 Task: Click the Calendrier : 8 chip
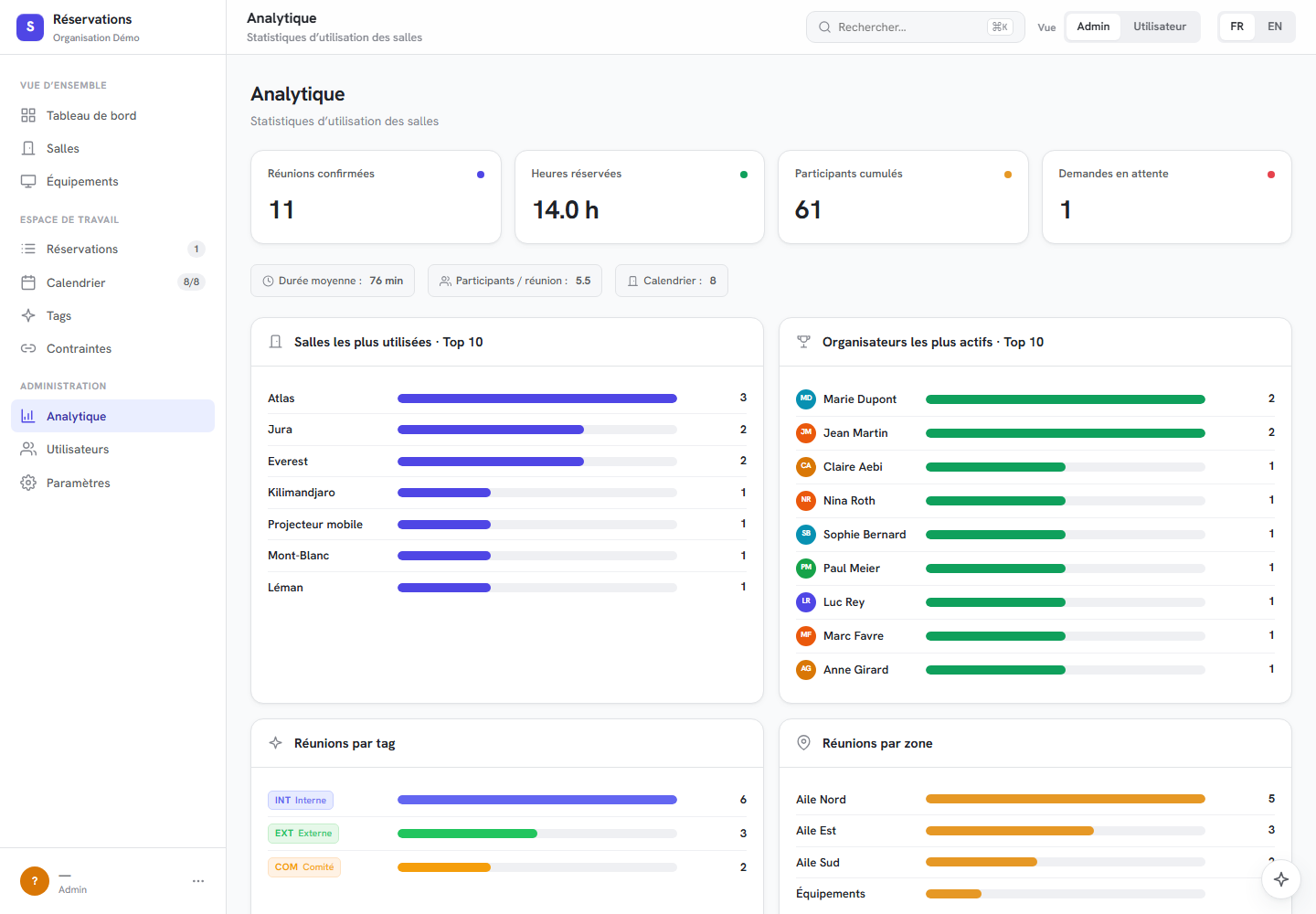(672, 281)
